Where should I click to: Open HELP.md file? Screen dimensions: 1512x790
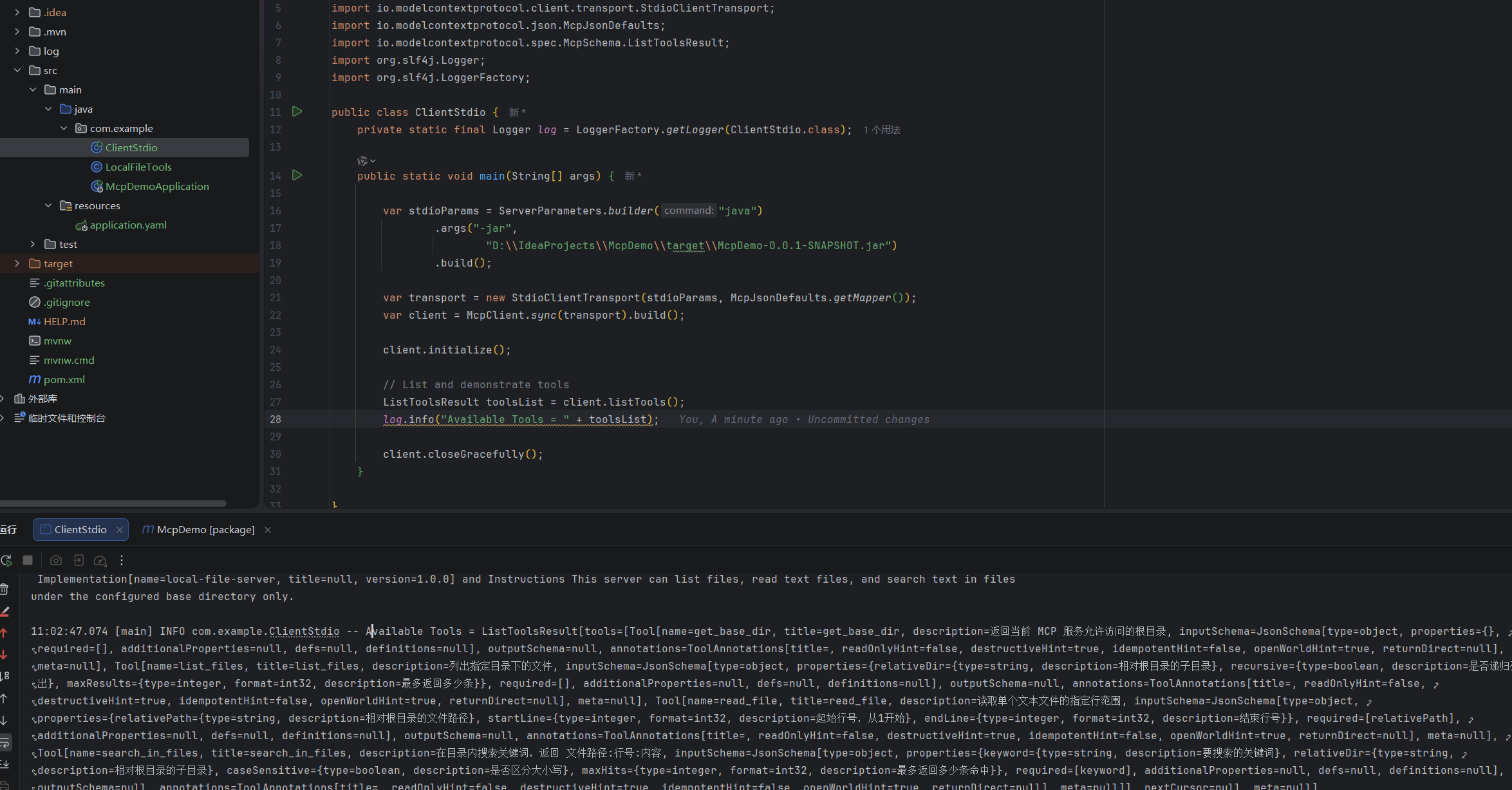pos(64,321)
